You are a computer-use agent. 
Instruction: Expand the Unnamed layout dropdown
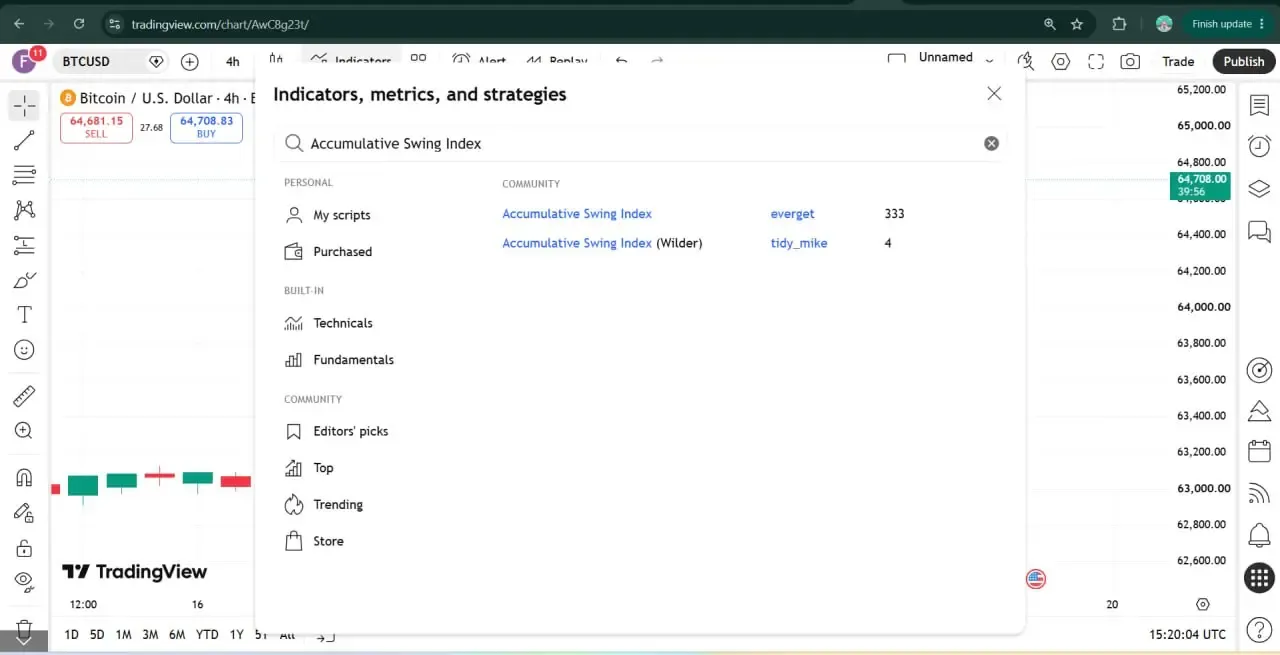pos(990,60)
